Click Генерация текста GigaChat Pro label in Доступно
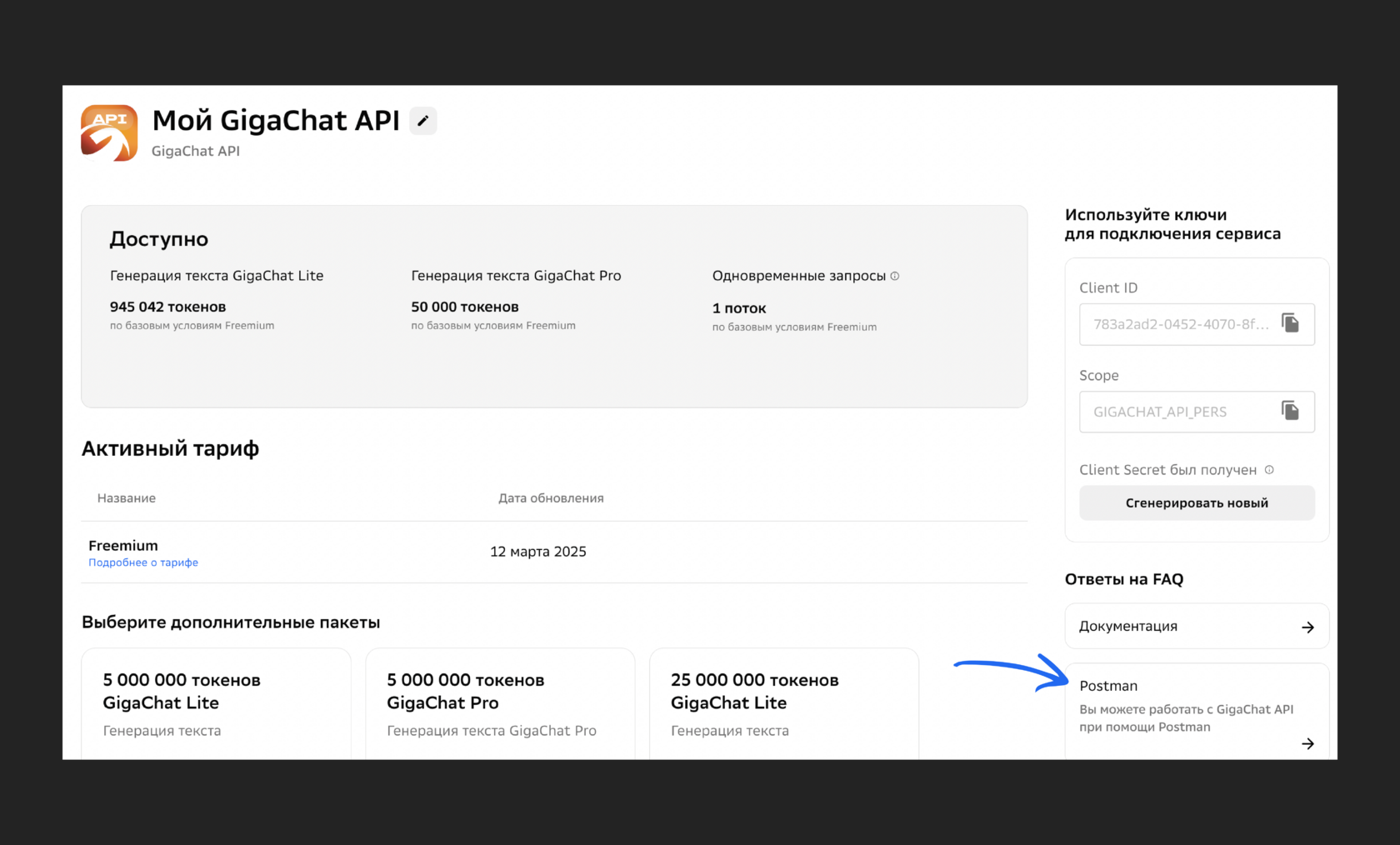This screenshot has height=845, width=1400. (516, 276)
